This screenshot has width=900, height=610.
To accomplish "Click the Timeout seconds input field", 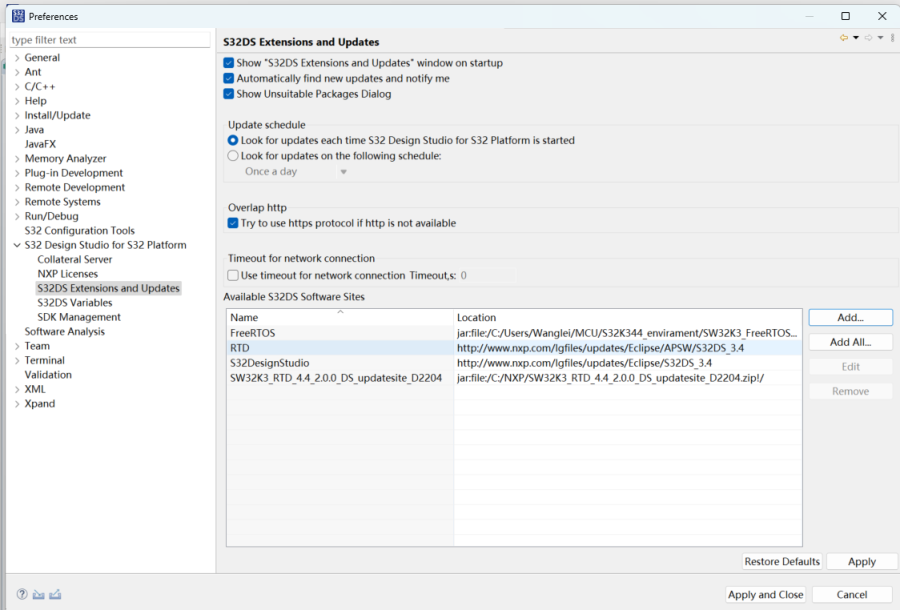I will coord(487,275).
